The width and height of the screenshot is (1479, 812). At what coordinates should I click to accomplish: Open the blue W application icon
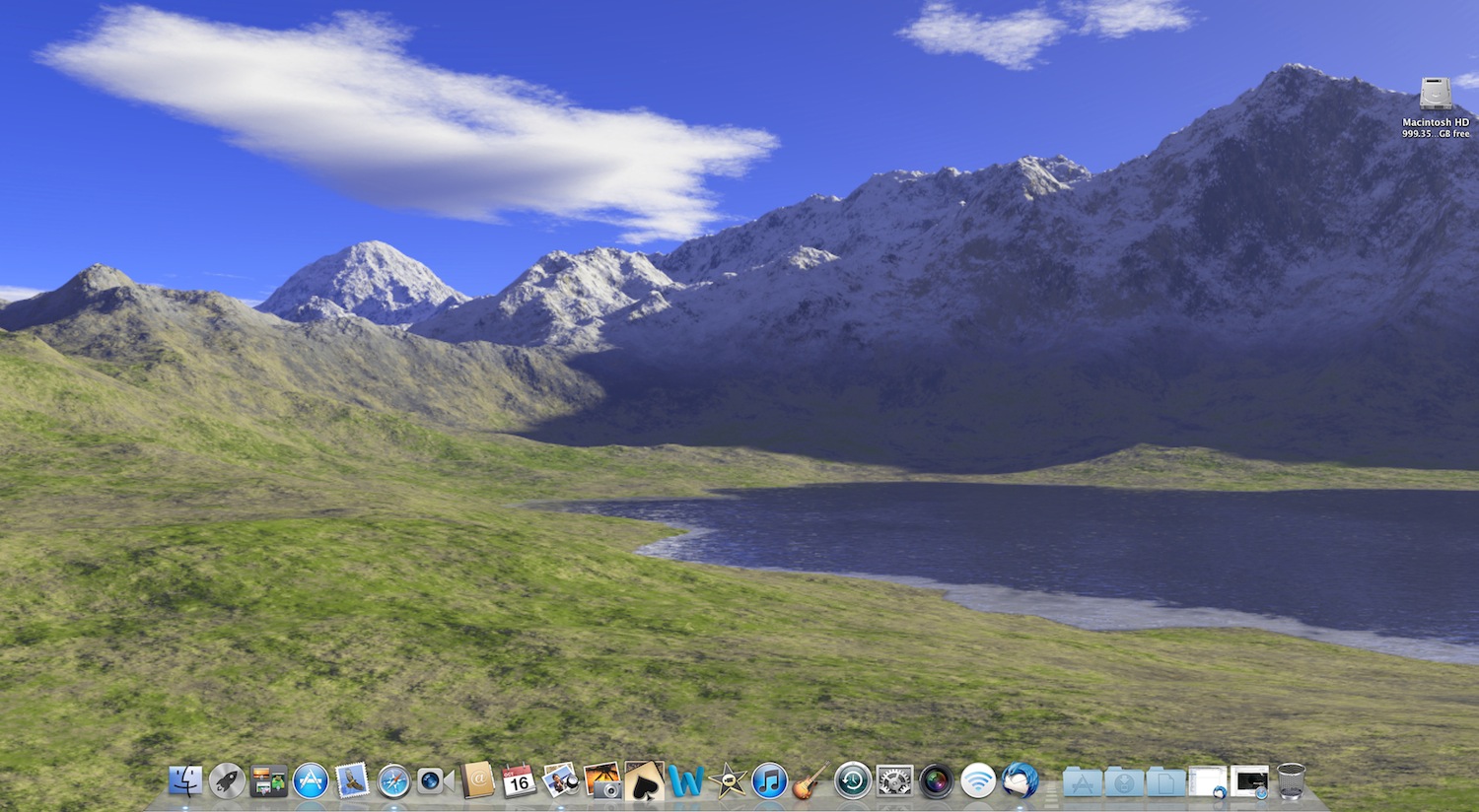click(686, 781)
